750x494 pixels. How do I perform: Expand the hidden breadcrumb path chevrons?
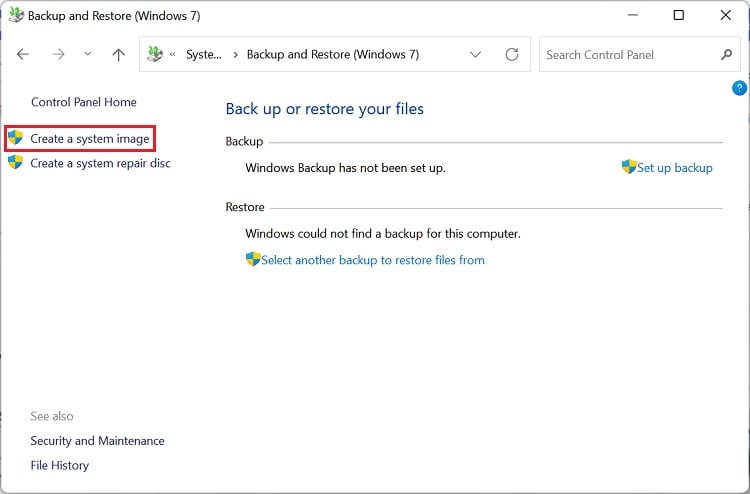click(x=175, y=55)
